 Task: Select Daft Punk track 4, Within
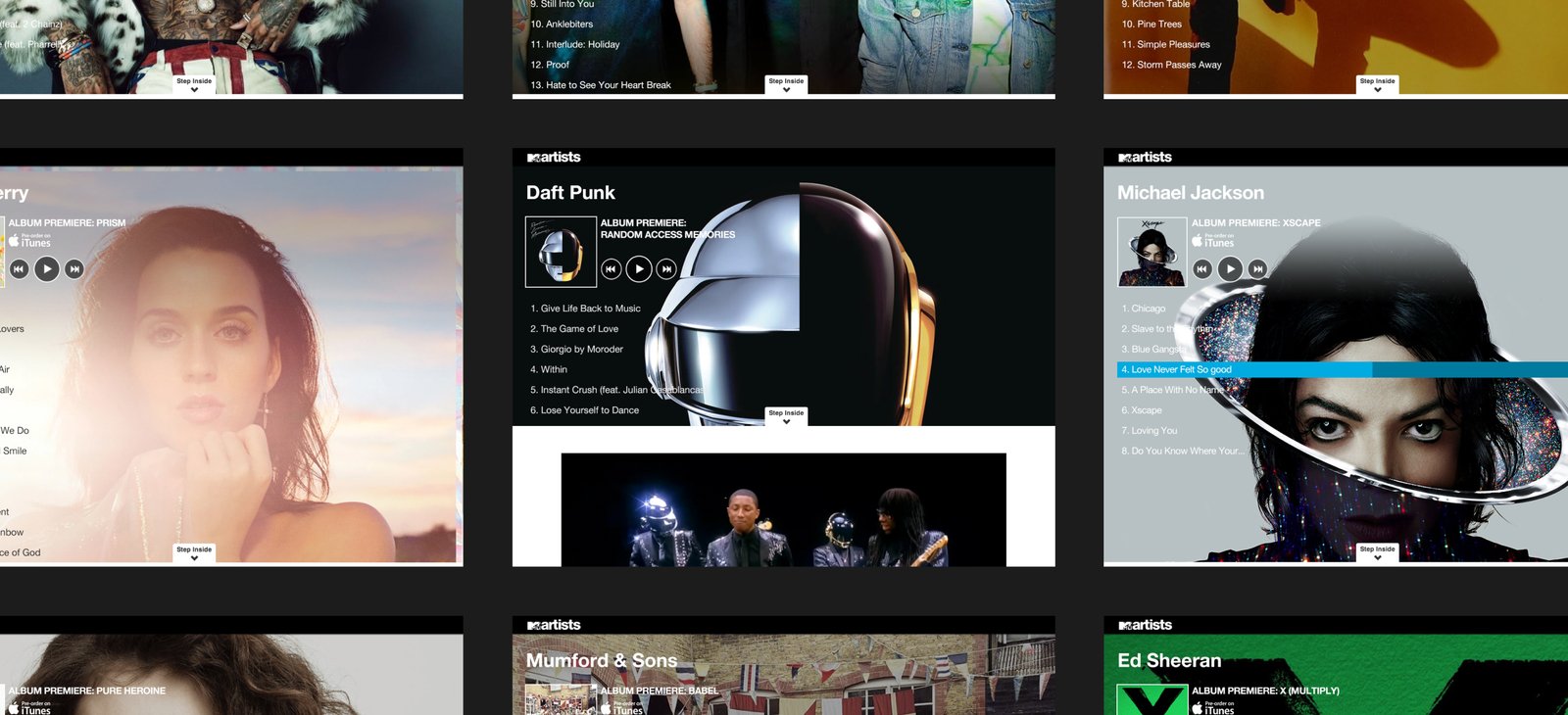[549, 369]
